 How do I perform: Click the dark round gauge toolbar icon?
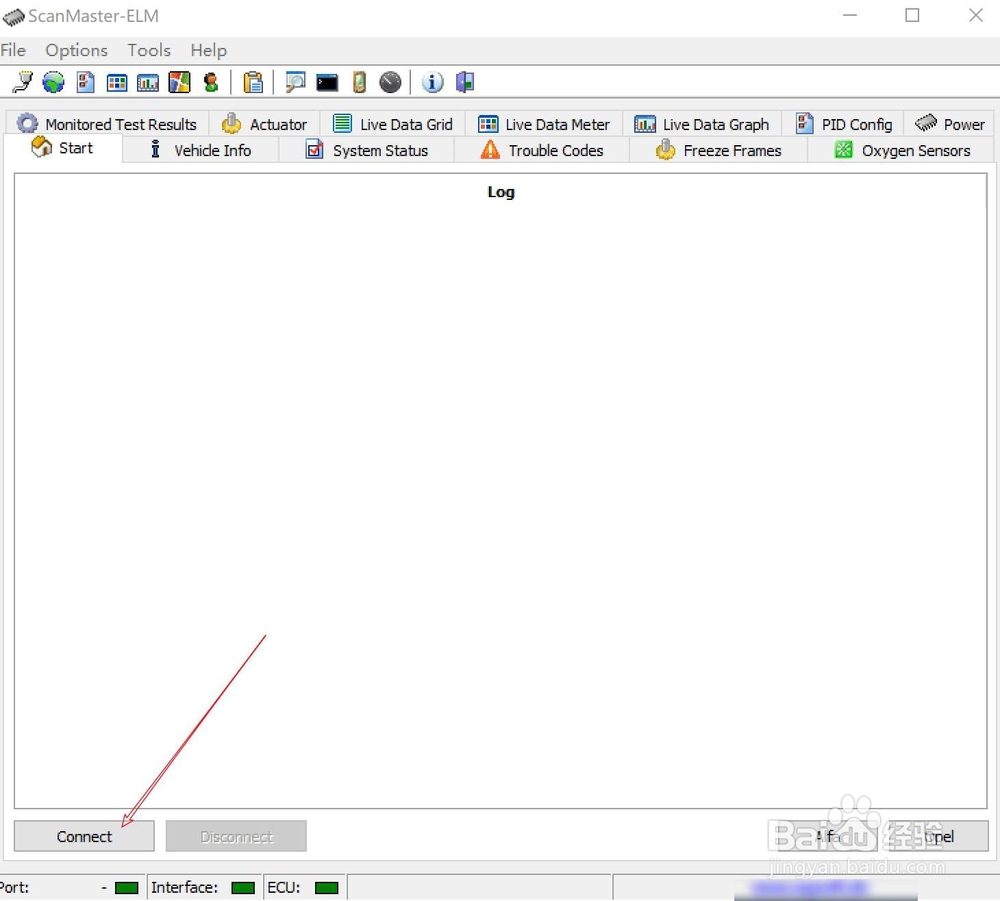tap(390, 82)
